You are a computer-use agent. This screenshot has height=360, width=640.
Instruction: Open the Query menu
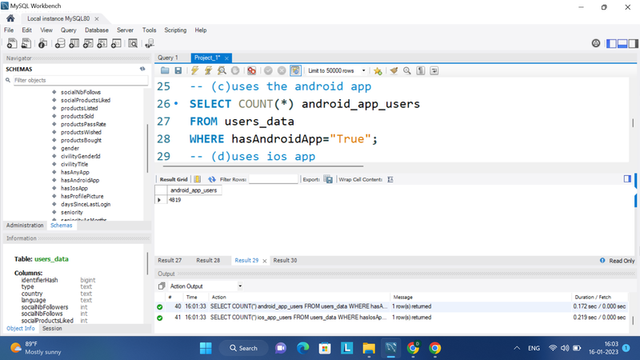tap(69, 30)
